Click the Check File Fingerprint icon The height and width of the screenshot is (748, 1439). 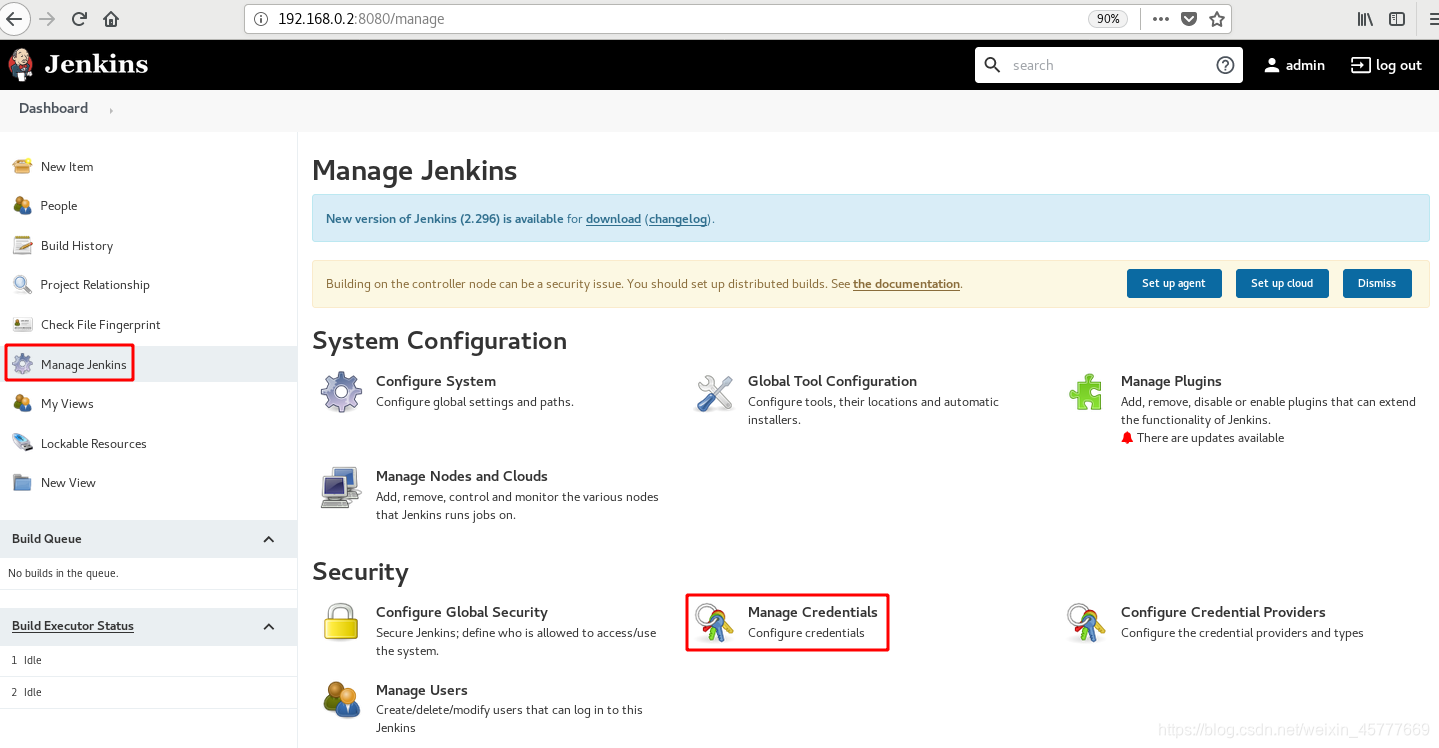[x=22, y=324]
